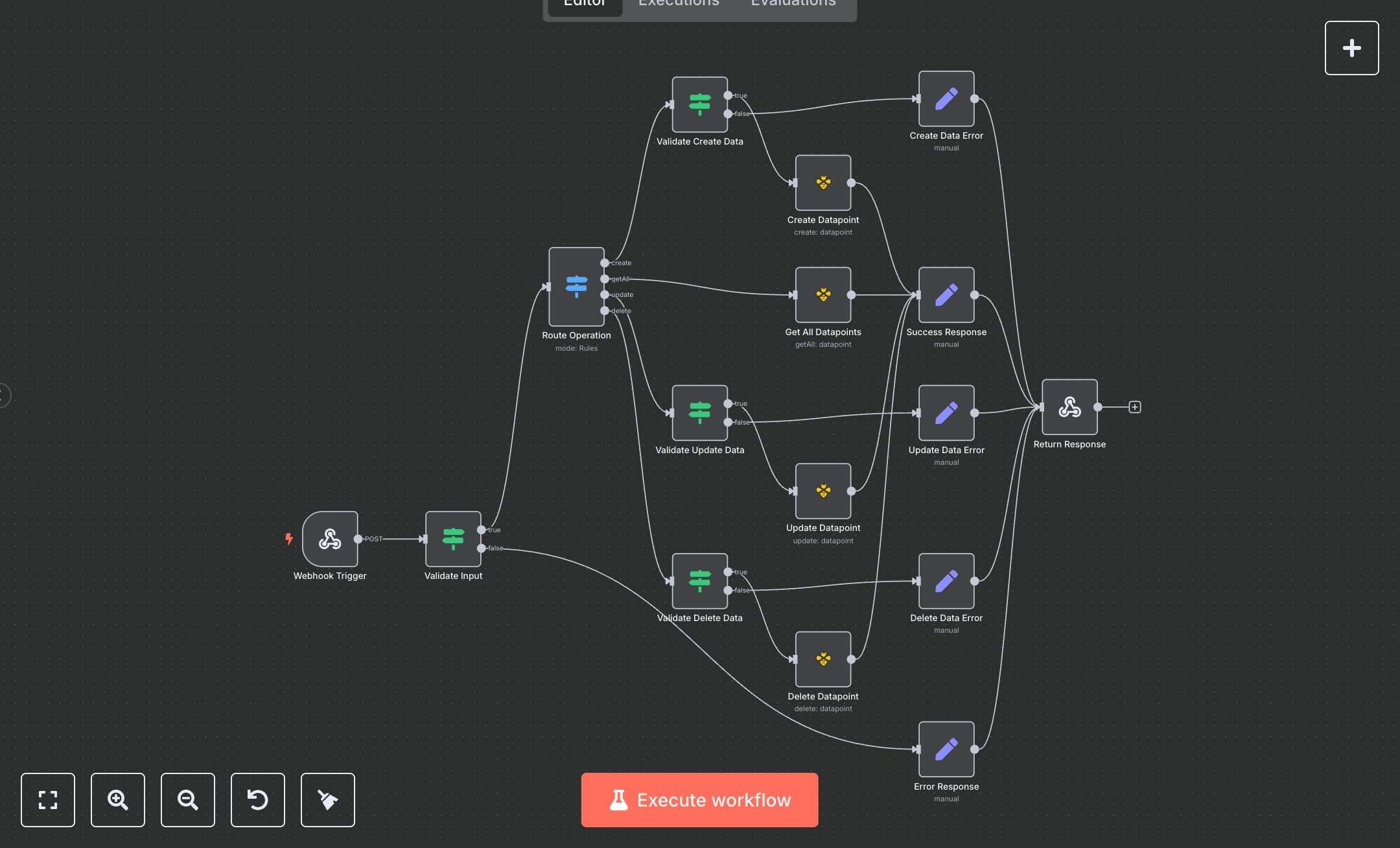Reset the canvas zoom with undo icon
Image resolution: width=1400 pixels, height=848 pixels.
pyautogui.click(x=257, y=800)
